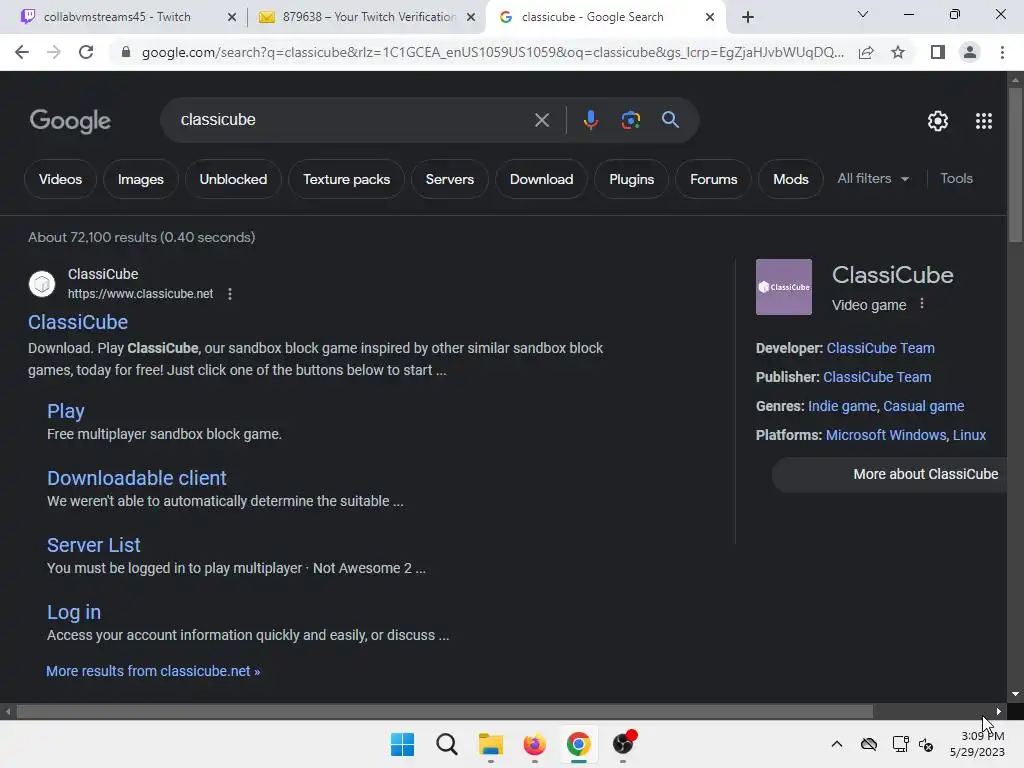Open the Chrome three-dot menu
The height and width of the screenshot is (768, 1024).
[x=1002, y=52]
